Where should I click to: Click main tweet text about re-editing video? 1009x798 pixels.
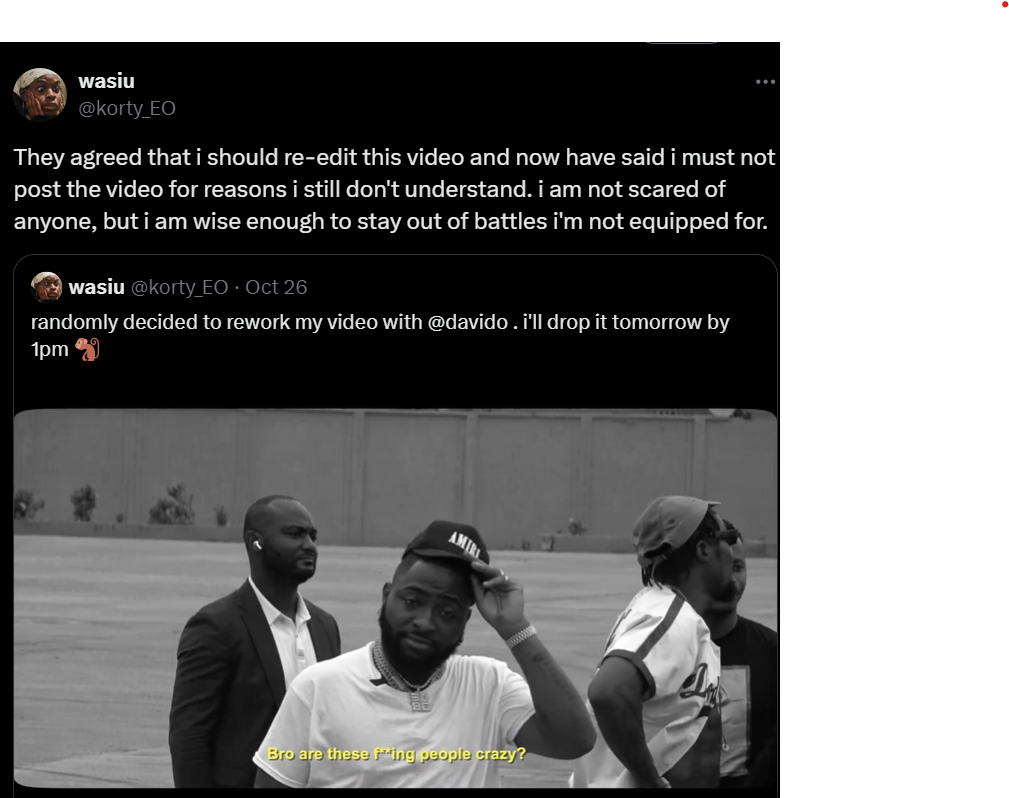tap(394, 189)
